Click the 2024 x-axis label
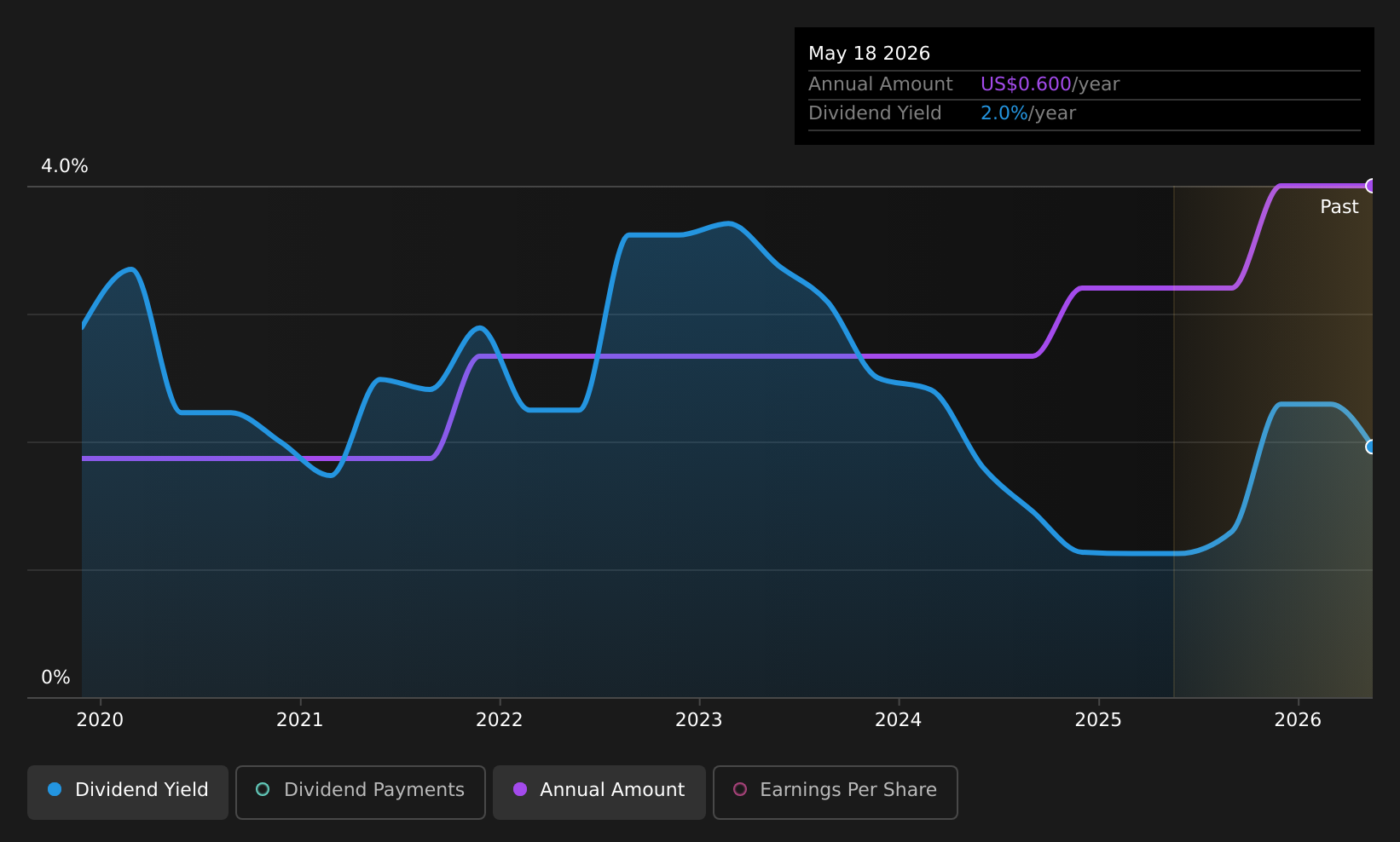 coord(899,720)
